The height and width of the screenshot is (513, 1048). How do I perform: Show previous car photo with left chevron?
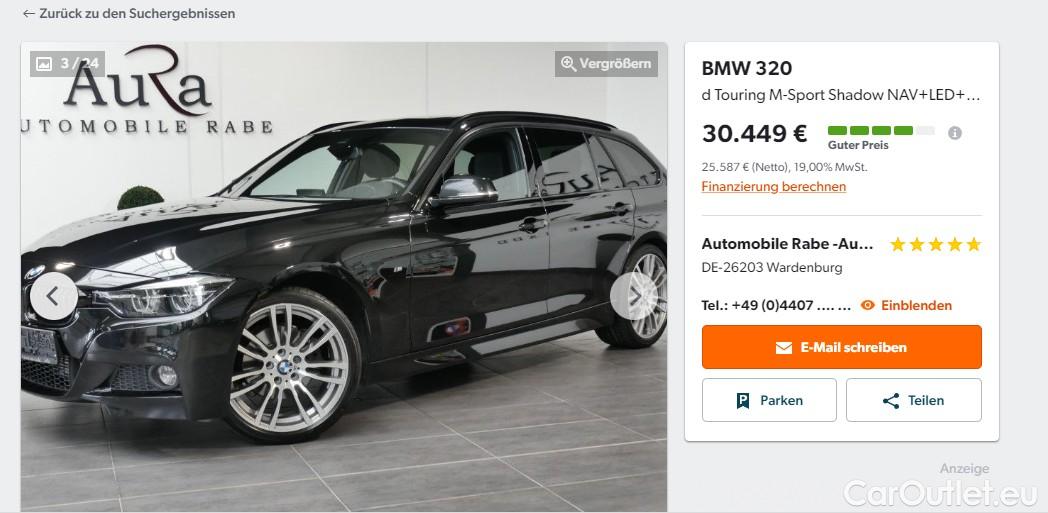pyautogui.click(x=53, y=295)
